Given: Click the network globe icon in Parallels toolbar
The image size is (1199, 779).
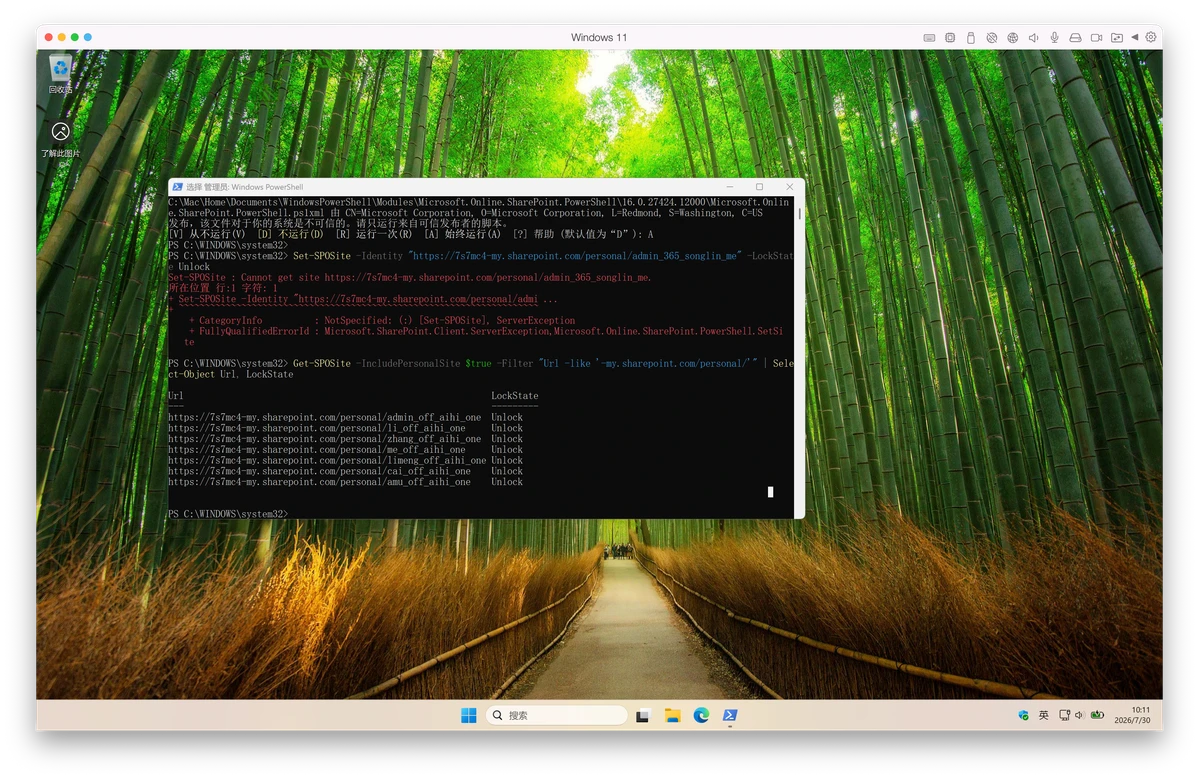Looking at the screenshot, I should click(1012, 37).
